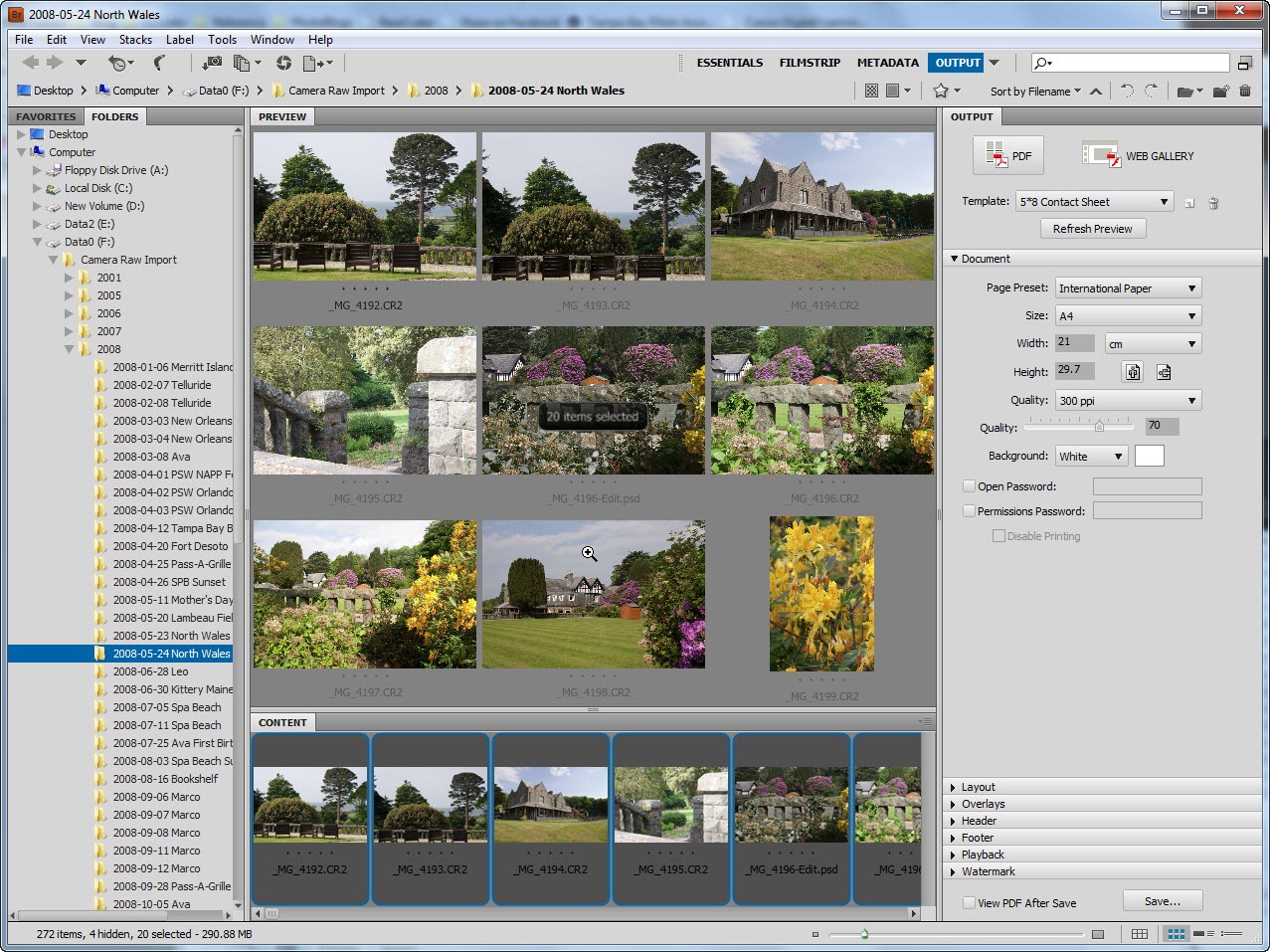
Task: Set portrait page orientation icon
Action: tap(1133, 372)
